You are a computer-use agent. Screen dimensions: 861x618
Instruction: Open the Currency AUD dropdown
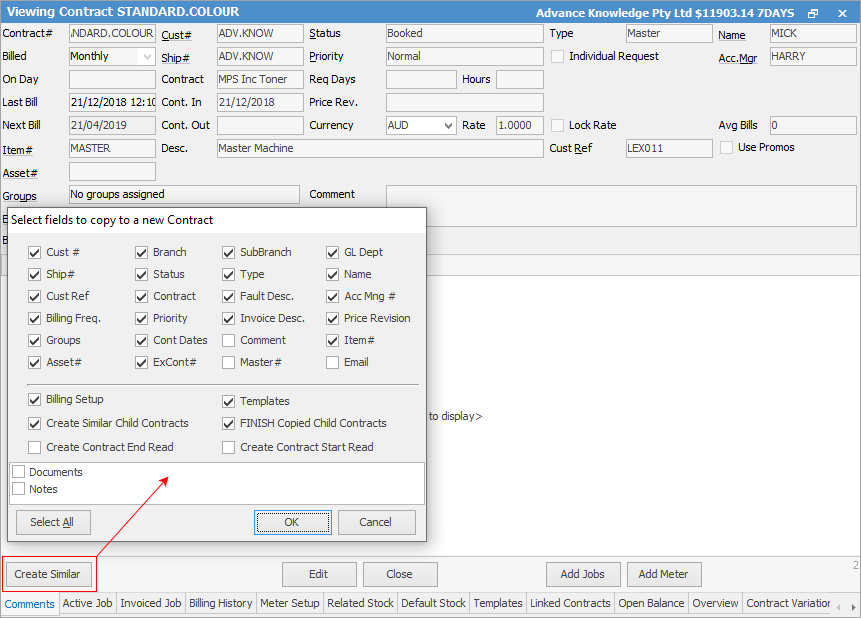(x=447, y=126)
